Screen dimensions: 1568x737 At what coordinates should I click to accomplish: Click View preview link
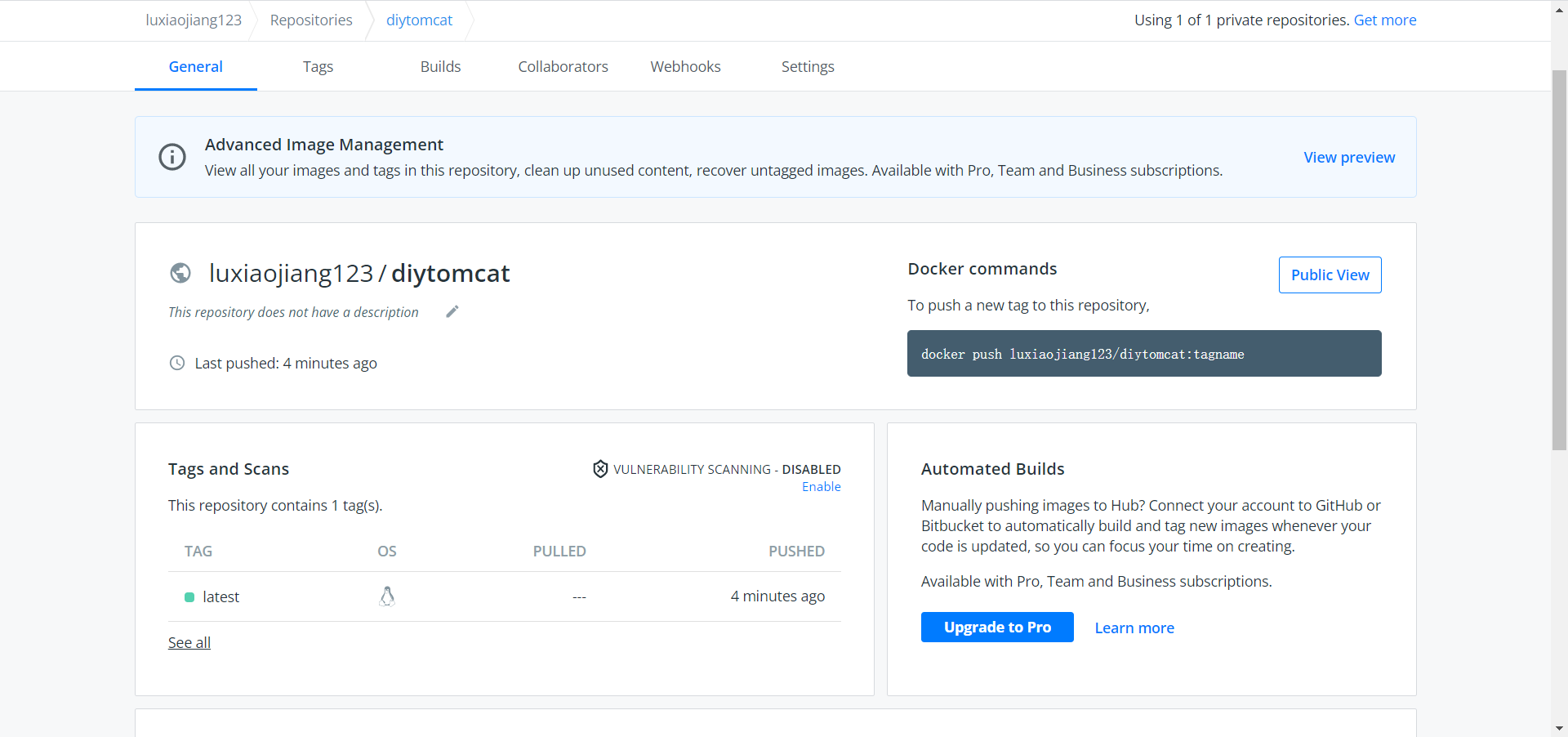point(1349,158)
